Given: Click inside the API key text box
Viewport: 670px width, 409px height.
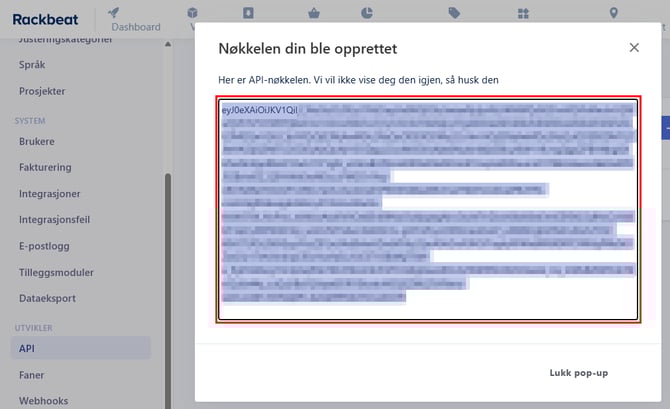Looking at the screenshot, I should (x=428, y=210).
